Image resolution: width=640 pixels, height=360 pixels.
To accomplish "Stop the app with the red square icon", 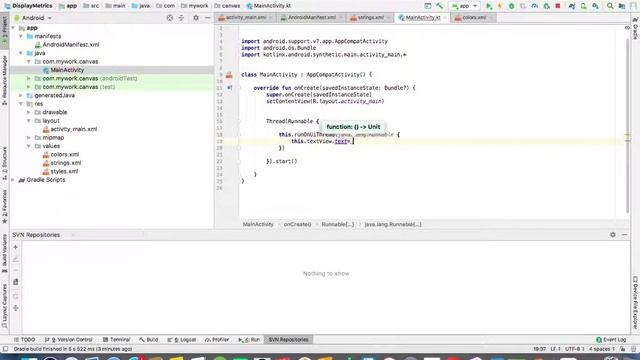I will 558,6.
